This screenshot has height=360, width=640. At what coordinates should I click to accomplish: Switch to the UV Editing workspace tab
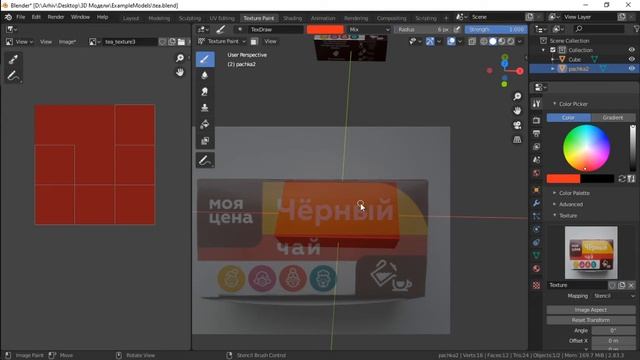pos(222,18)
